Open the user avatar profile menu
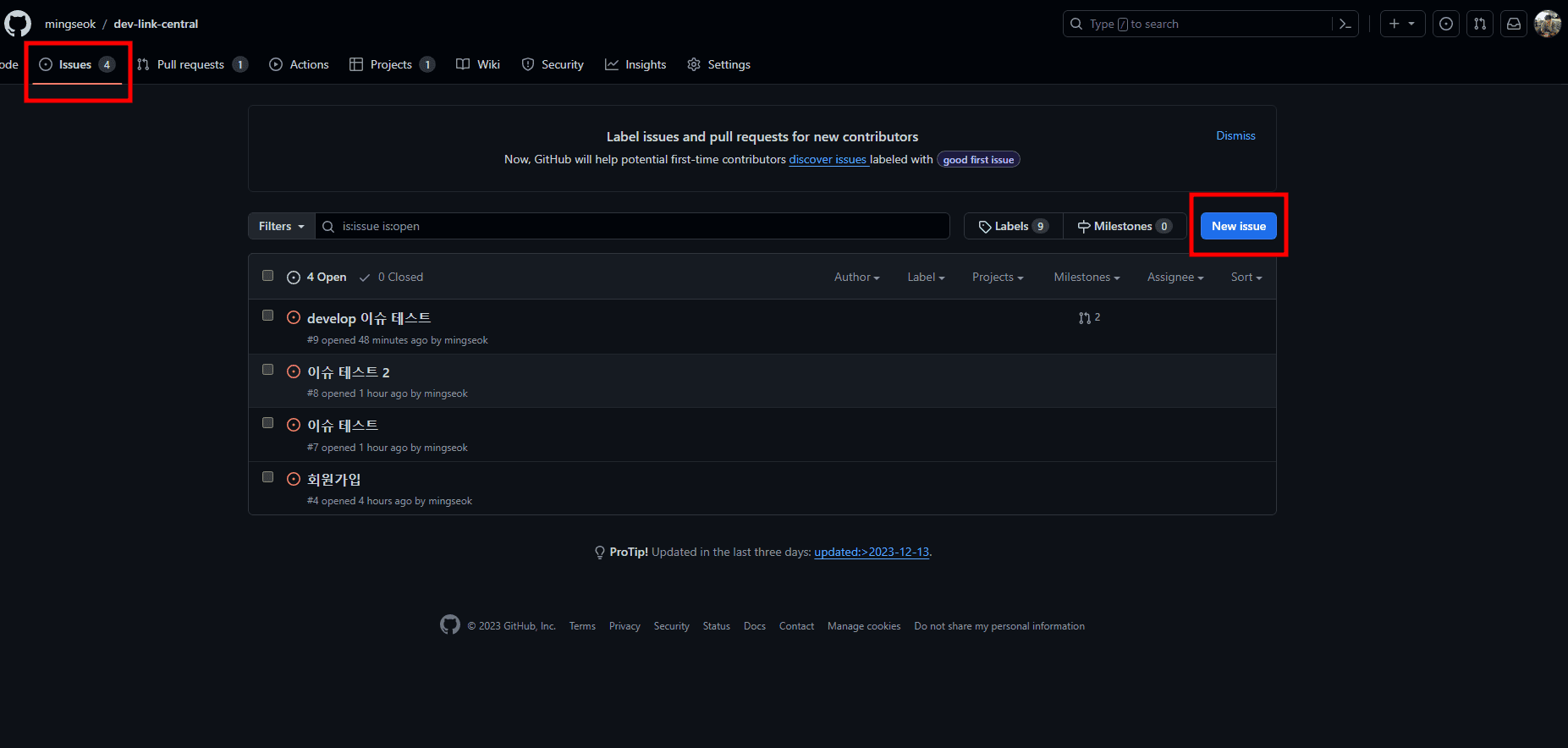 click(x=1548, y=24)
